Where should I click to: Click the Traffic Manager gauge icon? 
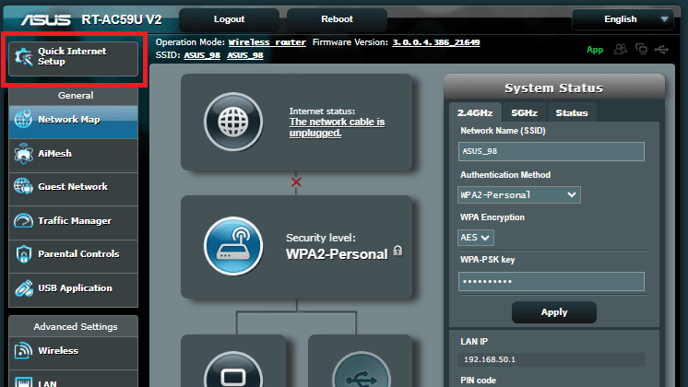click(x=23, y=221)
